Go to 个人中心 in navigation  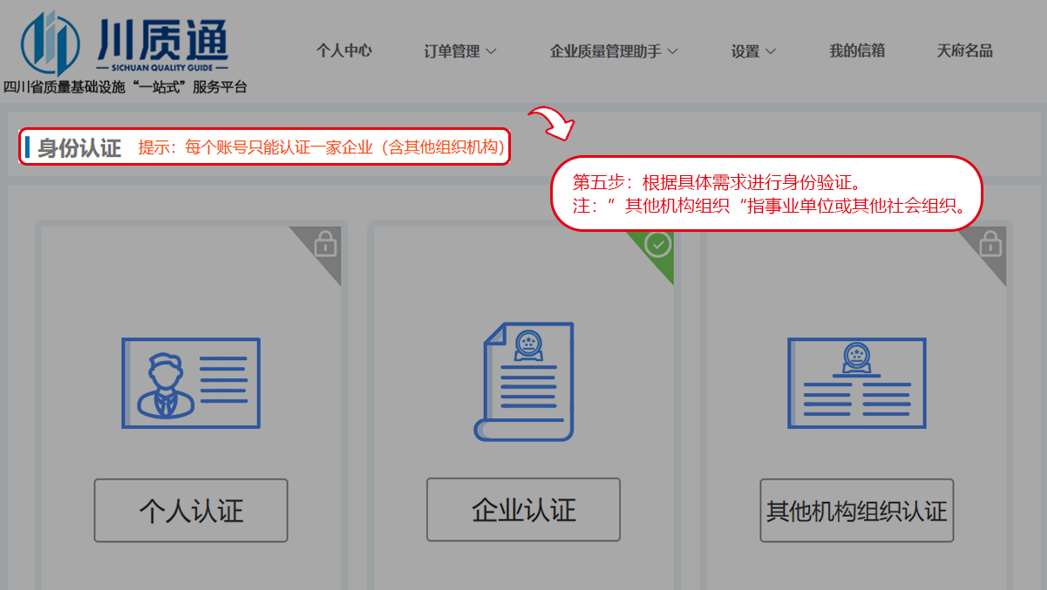click(344, 51)
